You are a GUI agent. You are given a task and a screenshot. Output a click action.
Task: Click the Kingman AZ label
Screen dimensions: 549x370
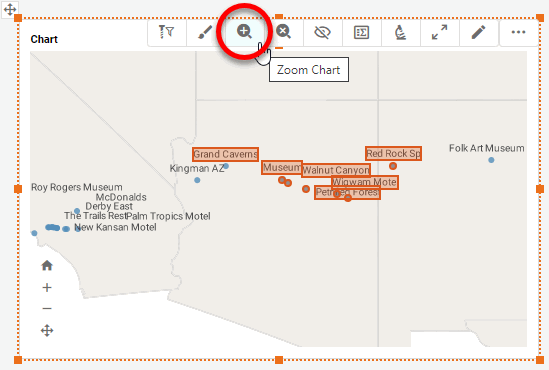click(197, 168)
